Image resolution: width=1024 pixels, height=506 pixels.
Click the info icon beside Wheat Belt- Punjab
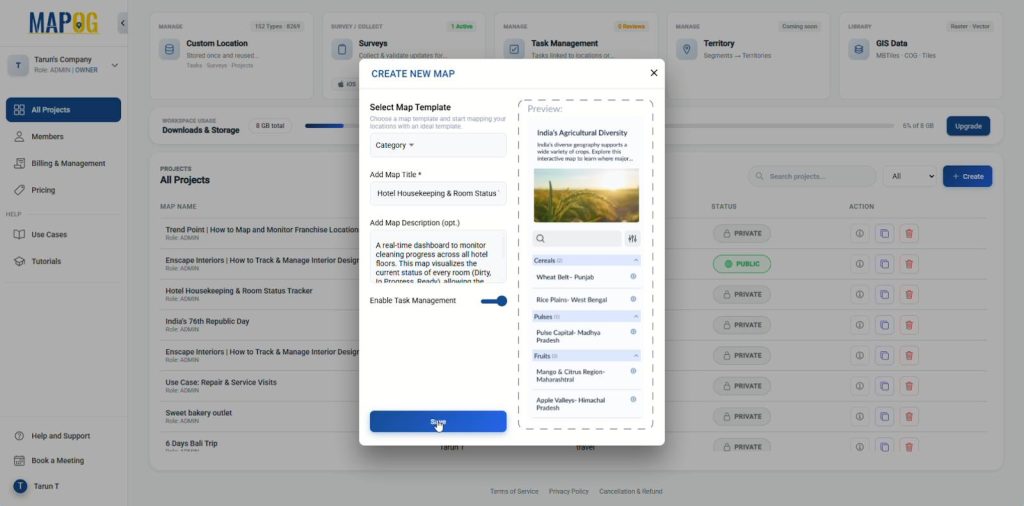[633, 276]
